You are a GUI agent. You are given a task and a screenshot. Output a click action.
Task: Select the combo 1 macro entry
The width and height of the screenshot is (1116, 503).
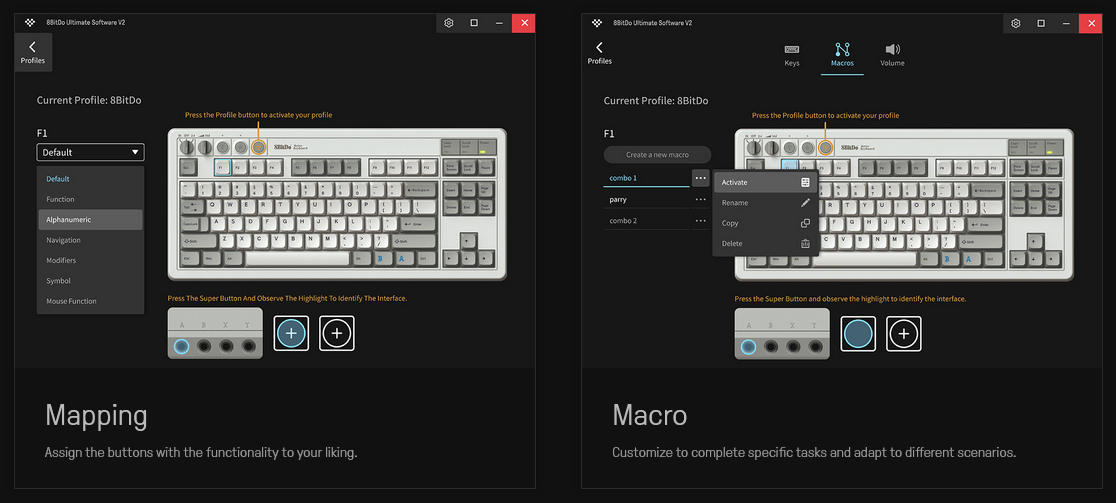pos(645,178)
